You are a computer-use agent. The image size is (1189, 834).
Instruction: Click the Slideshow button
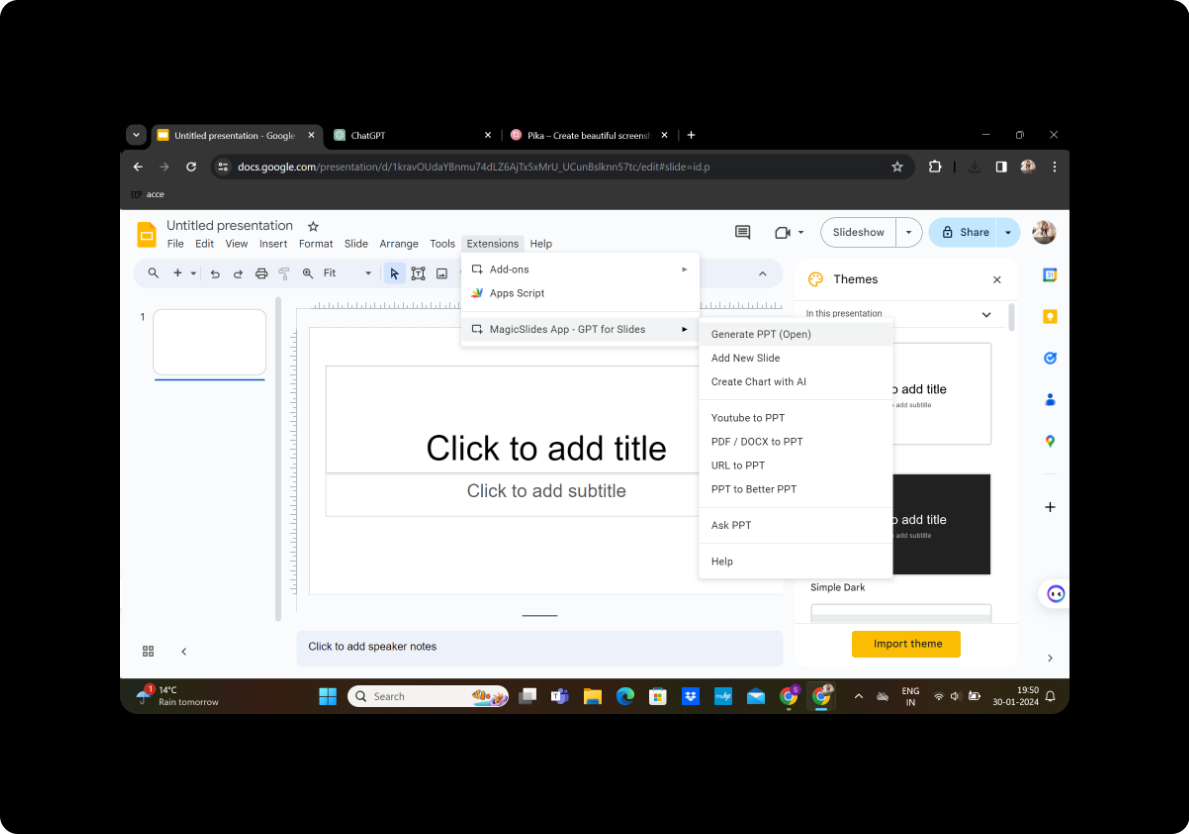[x=858, y=233]
